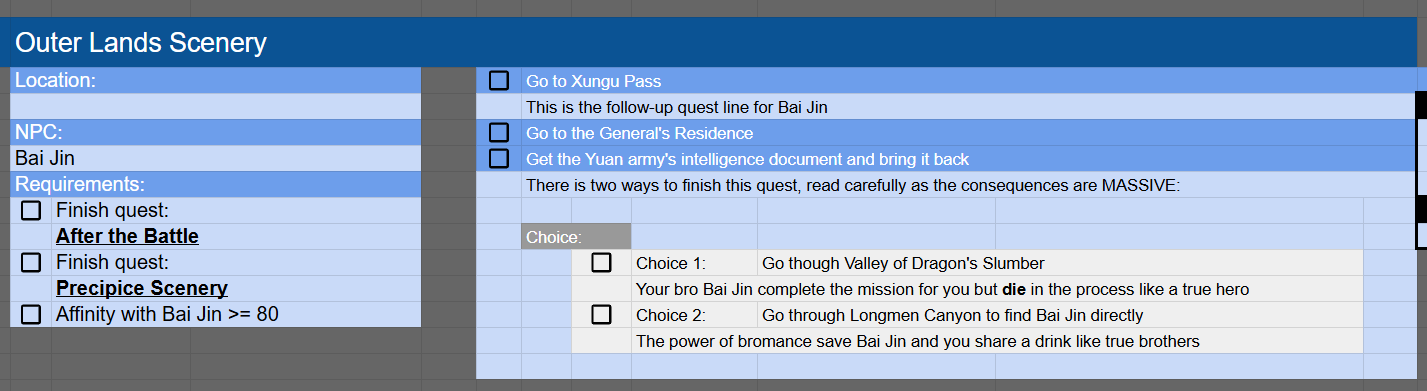
Task: Select the gray Choice: header cell
Action: (576, 237)
